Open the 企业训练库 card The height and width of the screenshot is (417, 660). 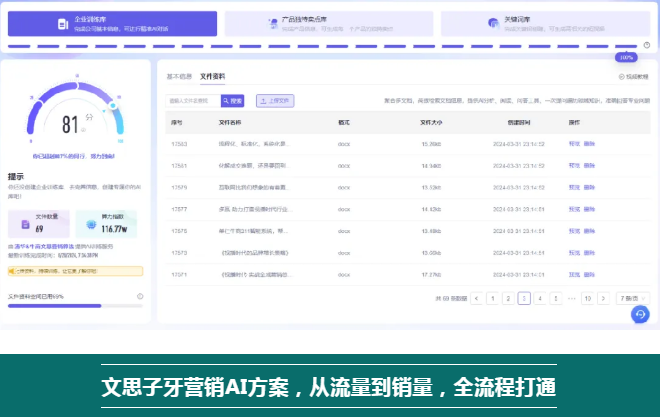coord(112,24)
